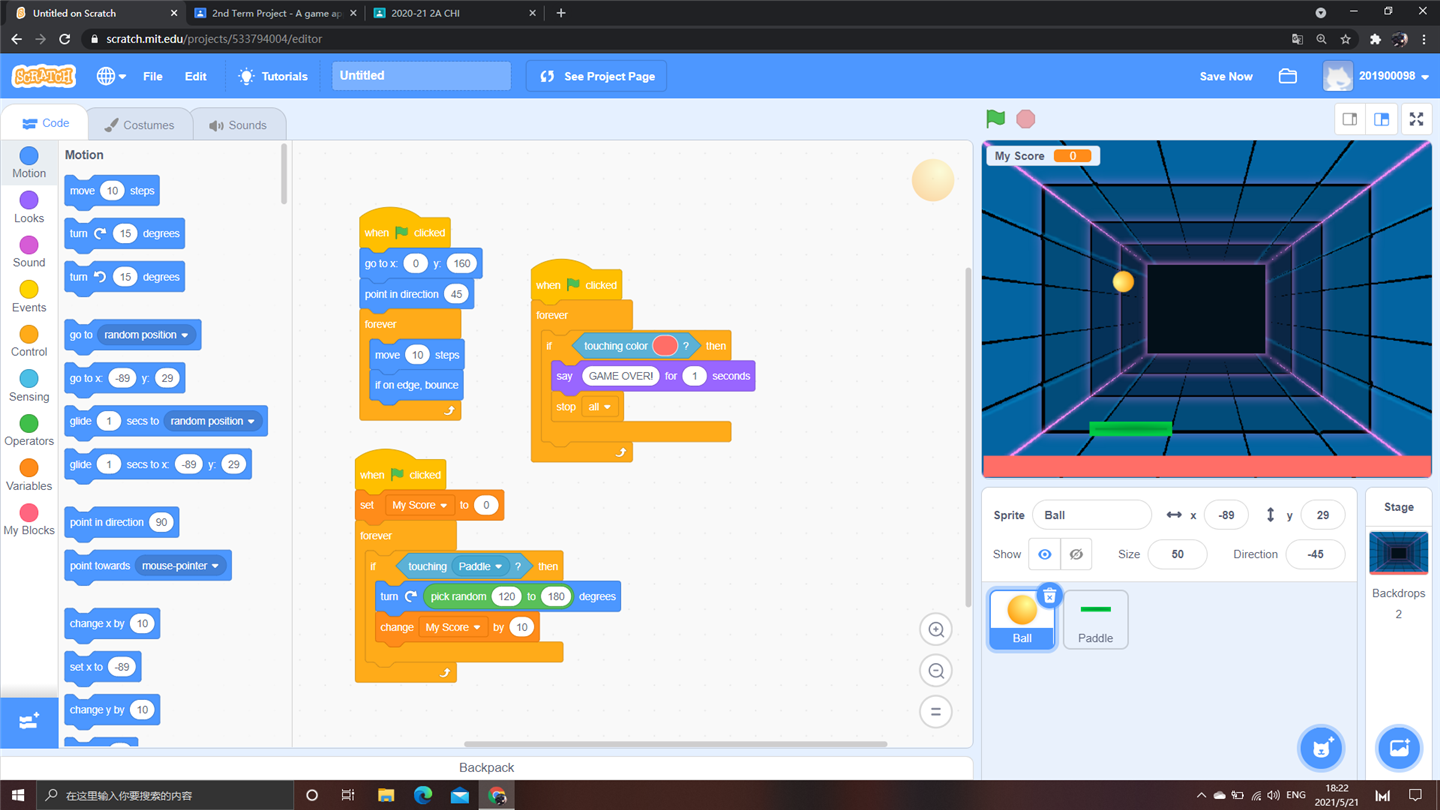
Task: Switch to small stage layout
Action: tap(1349, 119)
